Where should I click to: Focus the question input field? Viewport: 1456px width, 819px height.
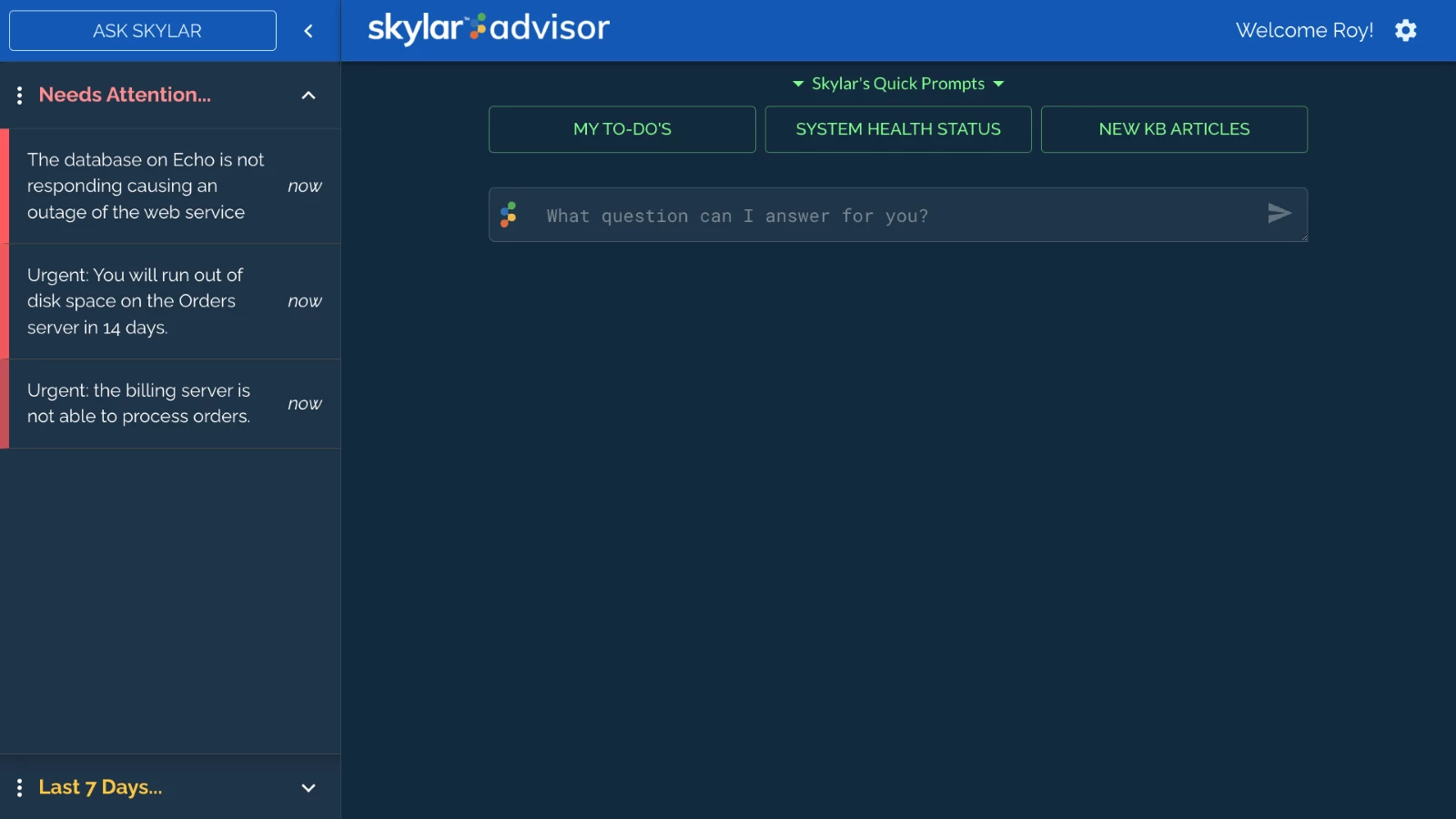tap(896, 216)
